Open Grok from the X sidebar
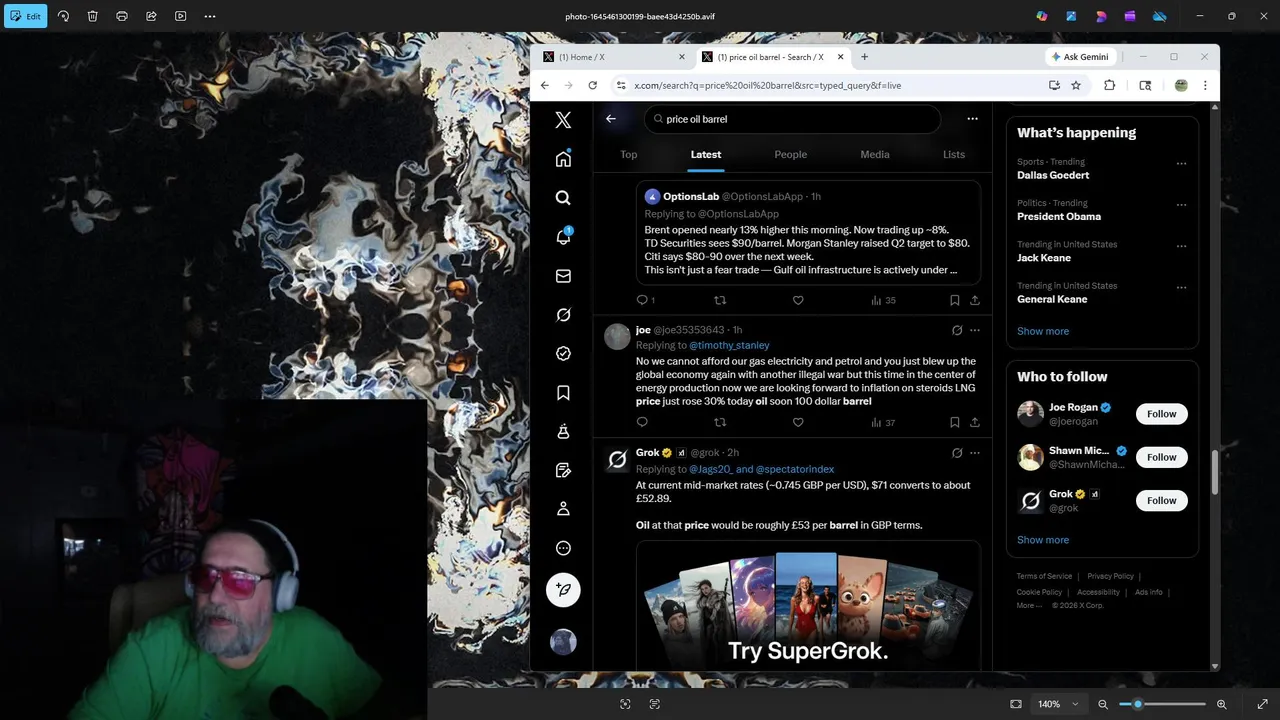 [x=563, y=315]
